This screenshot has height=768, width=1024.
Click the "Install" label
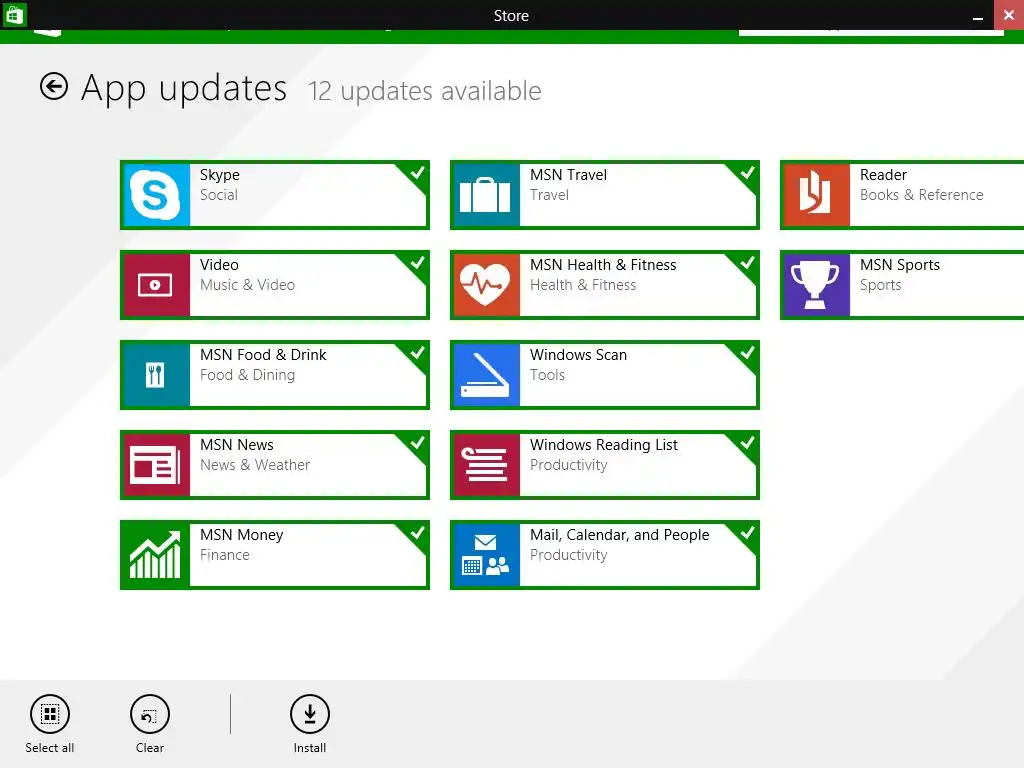[x=310, y=748]
